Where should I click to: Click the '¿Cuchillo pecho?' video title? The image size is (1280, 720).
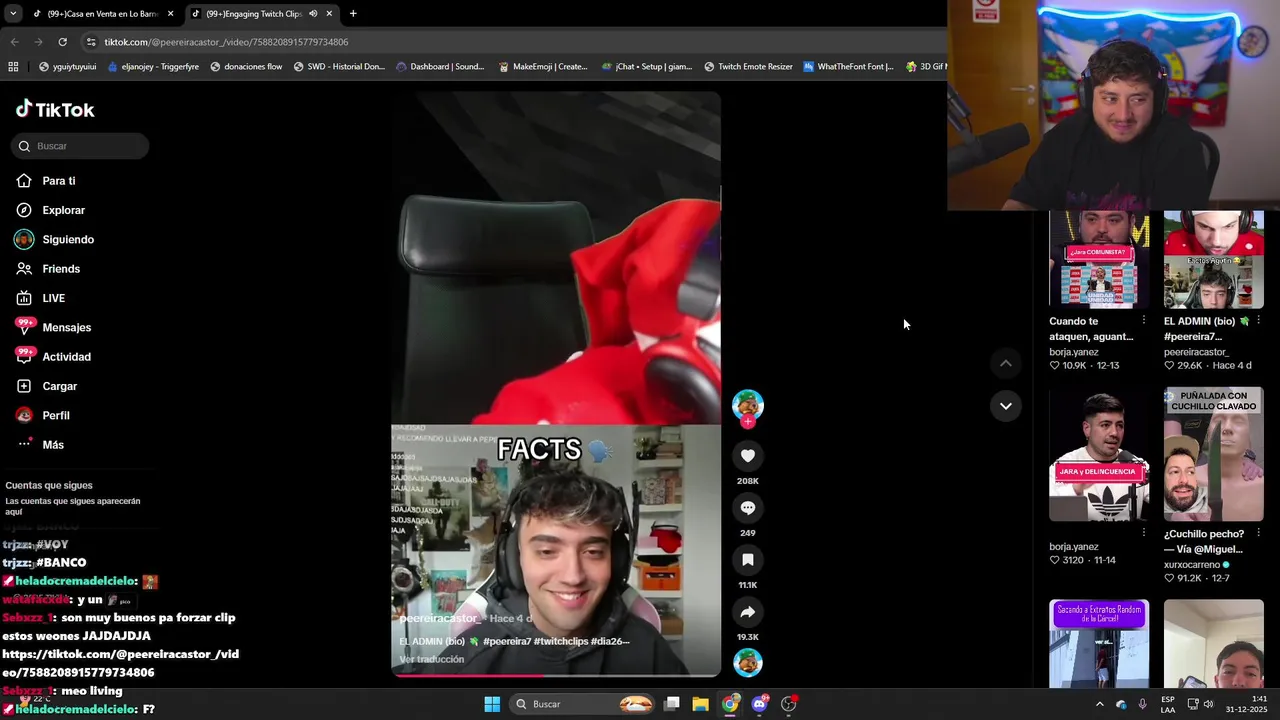1204,541
